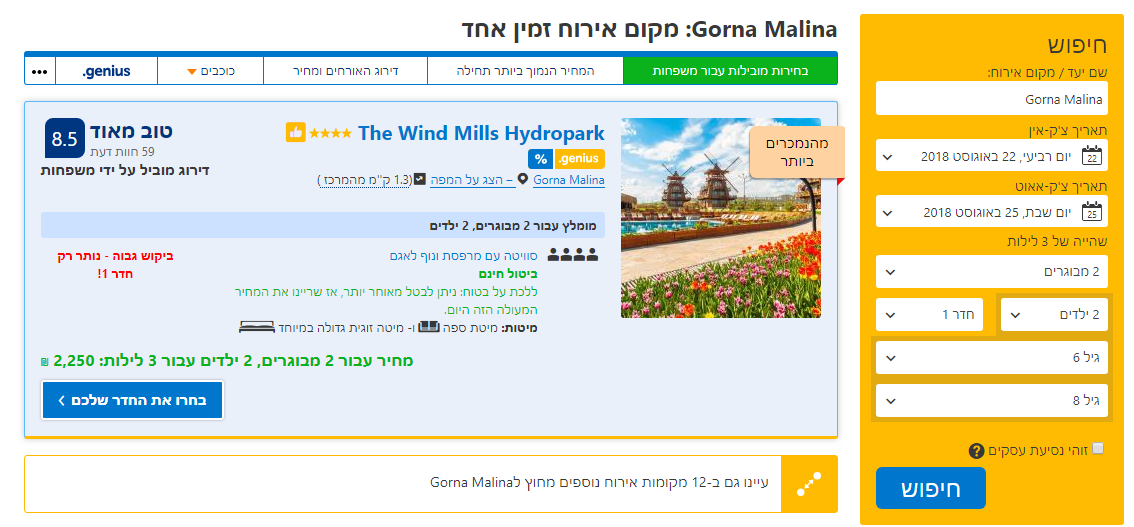The image size is (1134, 527).
Task: Click the show on map link
Action: coord(472,179)
